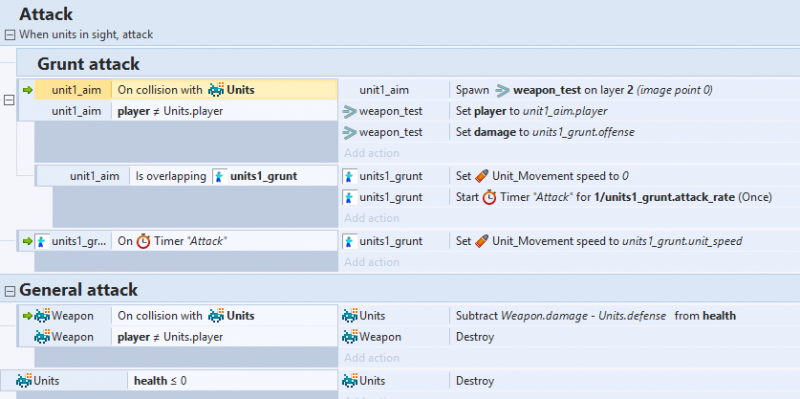Viewport: 800px width, 399px height.
Task: Click Units icon in Weapon On collision condition
Action: pos(216,316)
